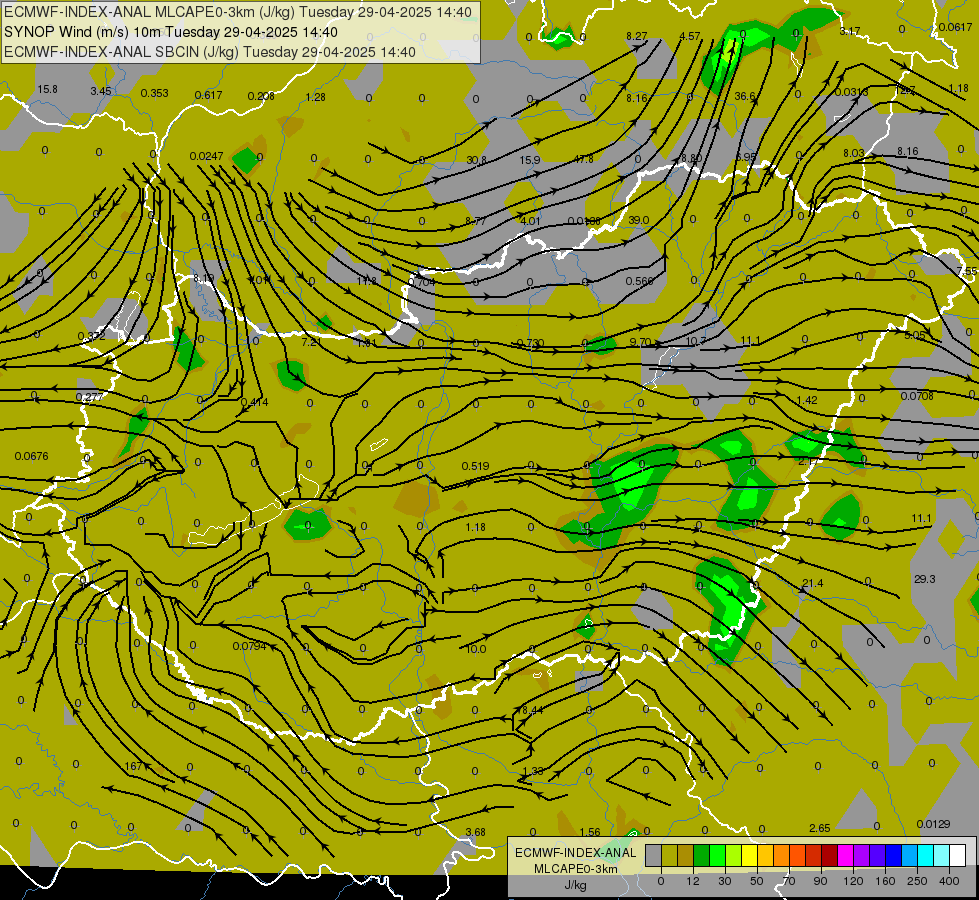This screenshot has height=900, width=979.
Task: Click the 'ECMWF-INDEX-ANAL' line in the legend box
Action: (x=576, y=853)
